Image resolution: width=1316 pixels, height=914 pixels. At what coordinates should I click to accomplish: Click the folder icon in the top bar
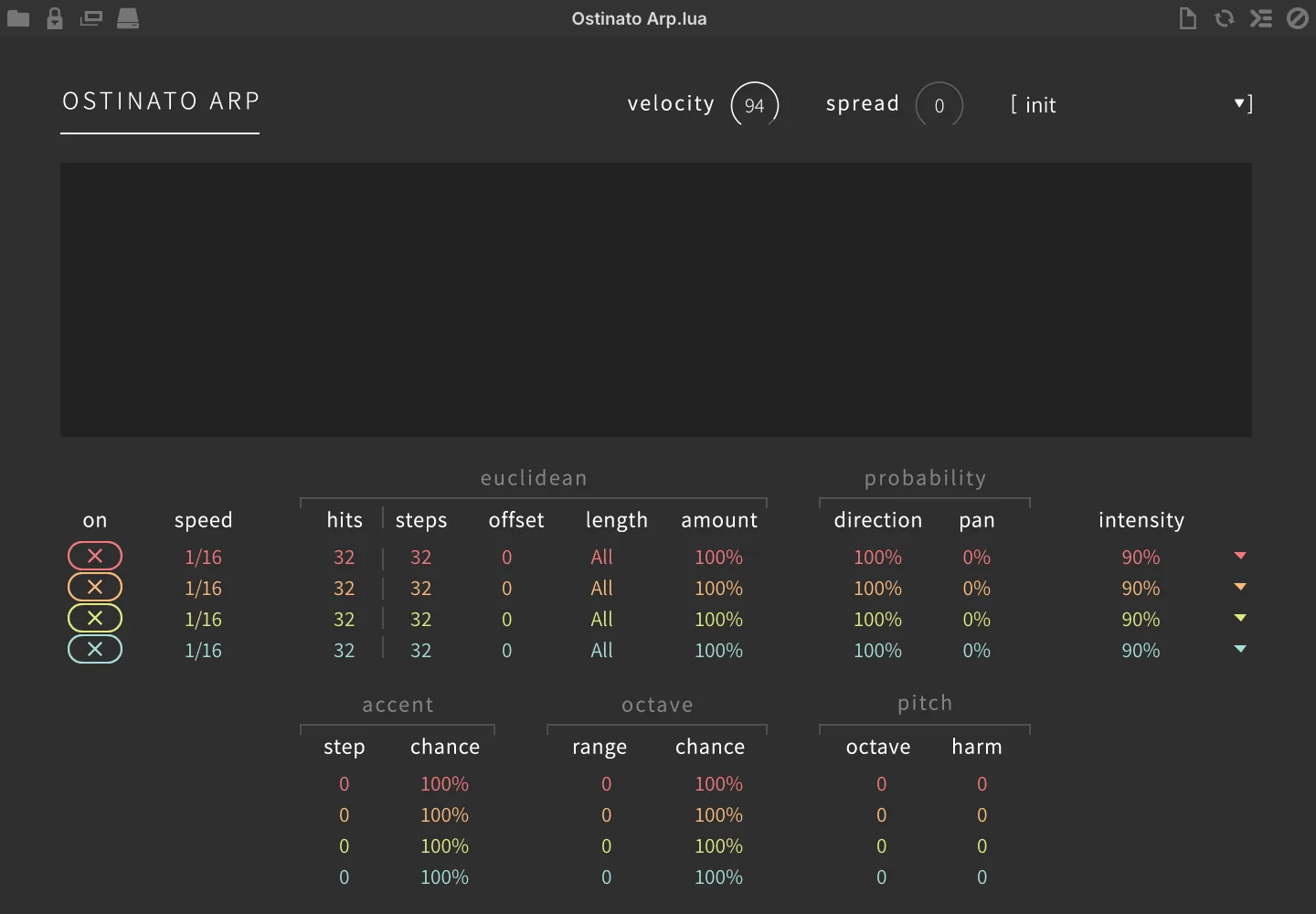pos(18,18)
